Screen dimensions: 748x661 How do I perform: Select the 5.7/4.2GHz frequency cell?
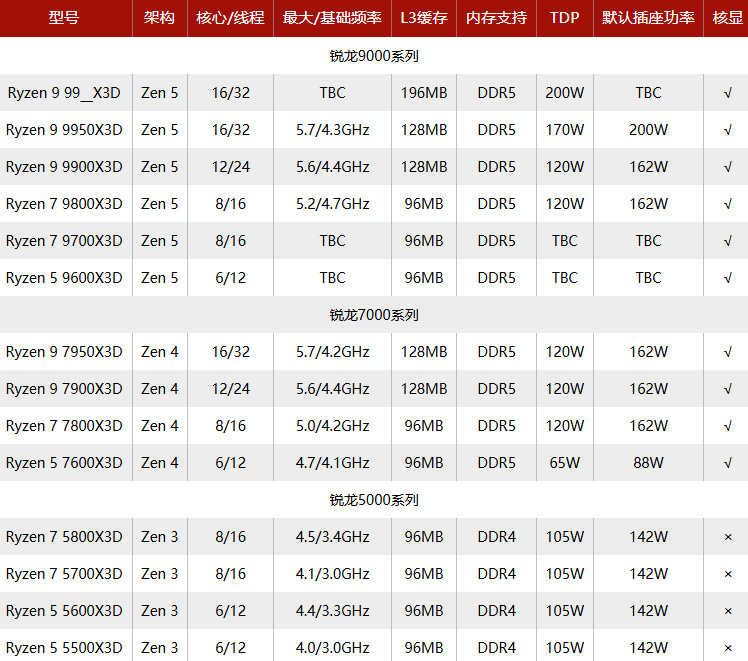click(x=332, y=352)
